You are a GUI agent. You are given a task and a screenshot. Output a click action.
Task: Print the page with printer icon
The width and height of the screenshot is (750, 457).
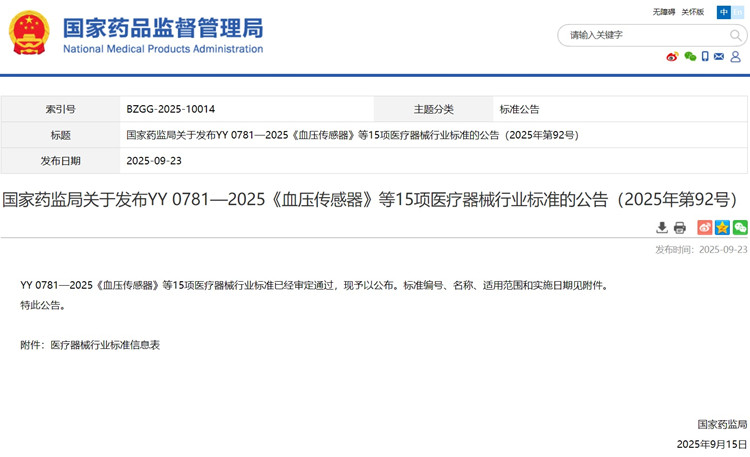tap(680, 228)
